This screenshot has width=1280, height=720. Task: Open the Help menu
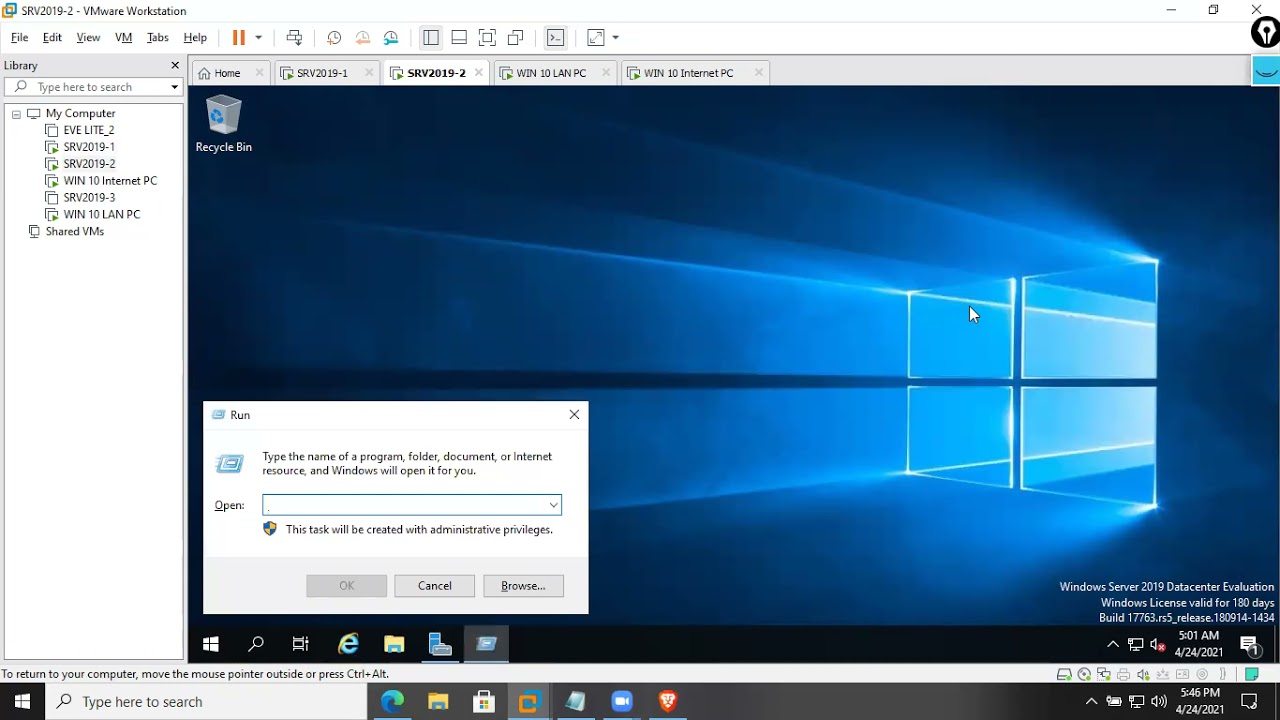pyautogui.click(x=195, y=38)
